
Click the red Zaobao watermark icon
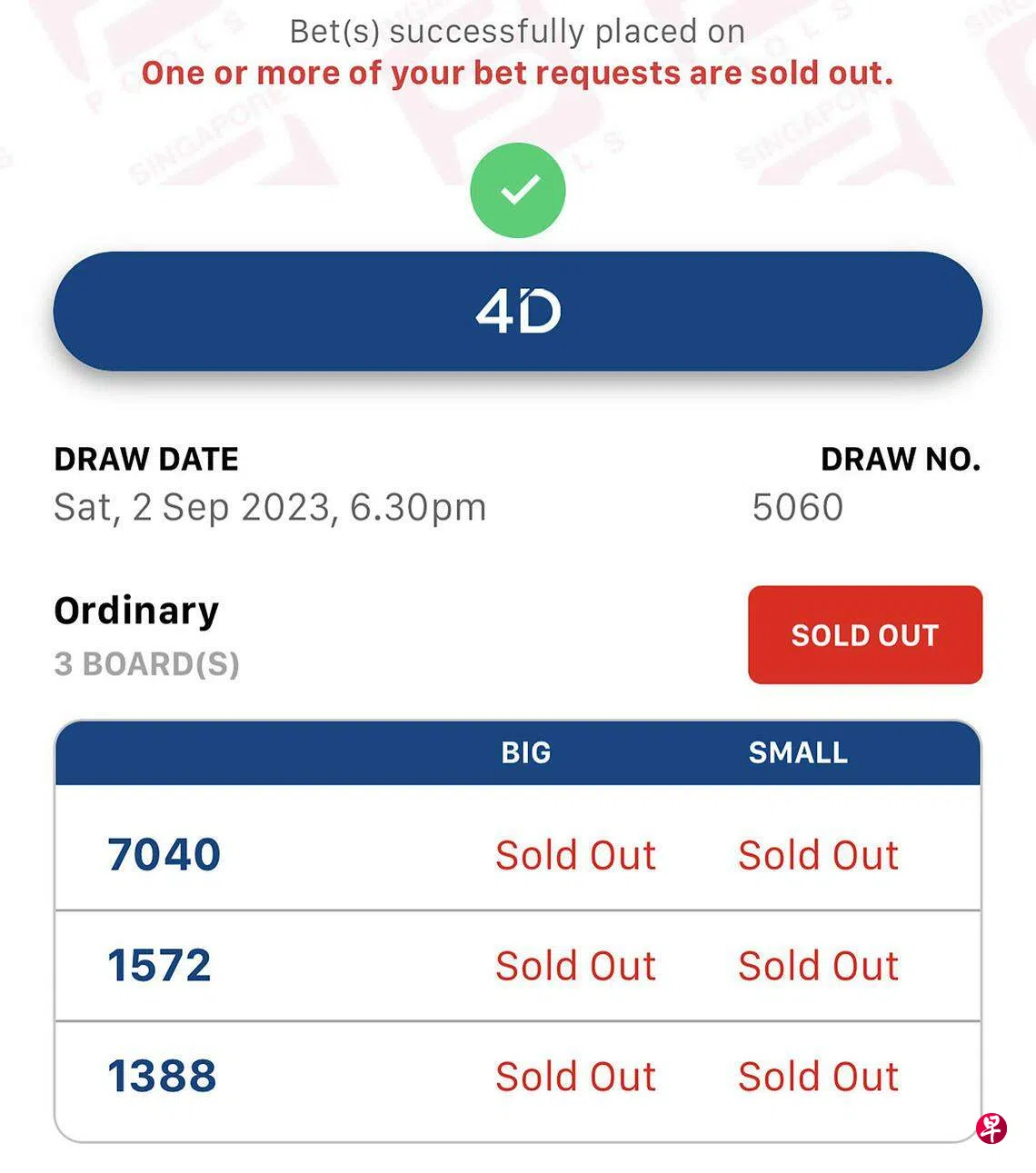point(991,1128)
